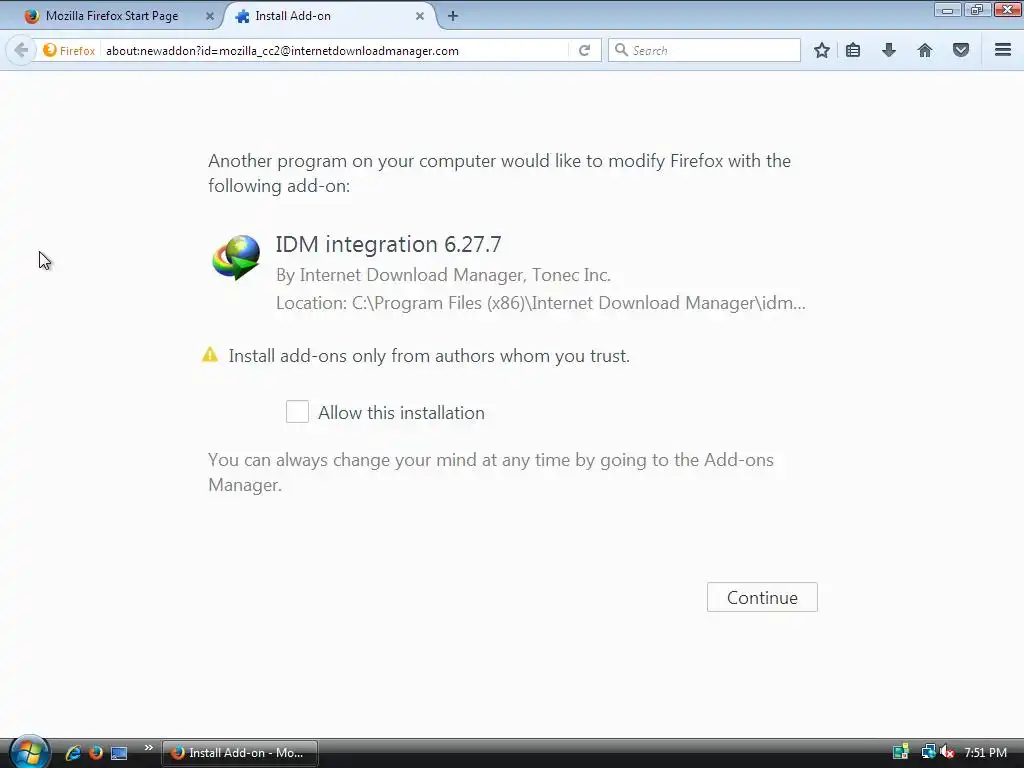Switch to Mozilla Firefox Start Page tab
Viewport: 1024px width, 768px height.
click(112, 16)
